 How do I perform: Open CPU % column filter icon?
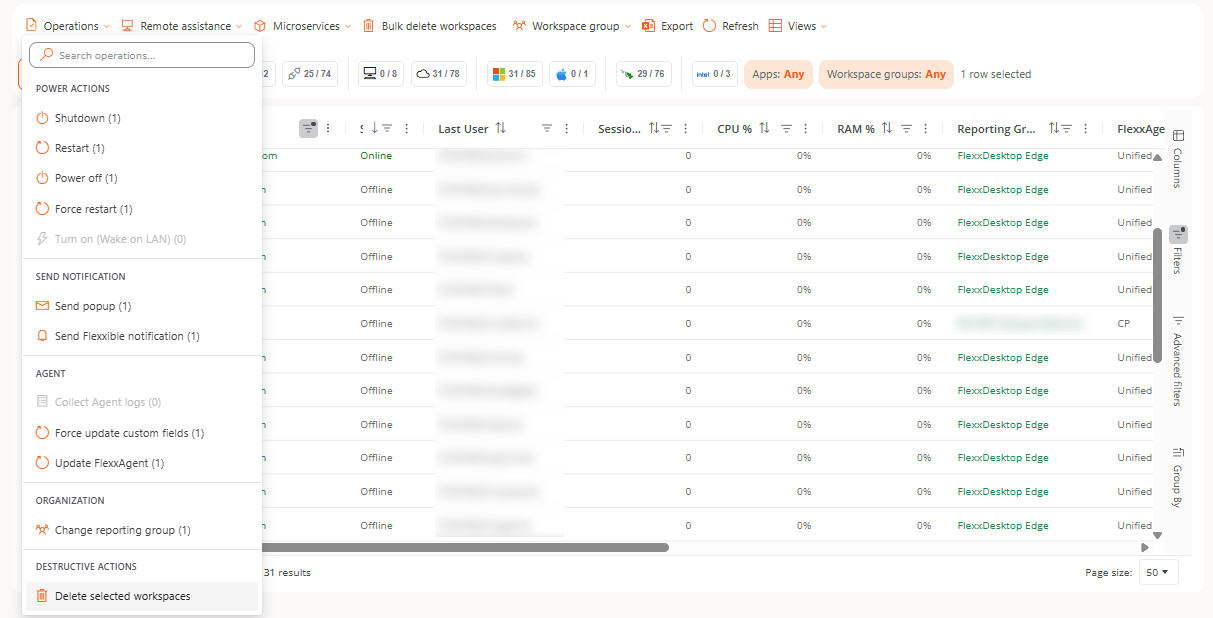click(x=786, y=129)
